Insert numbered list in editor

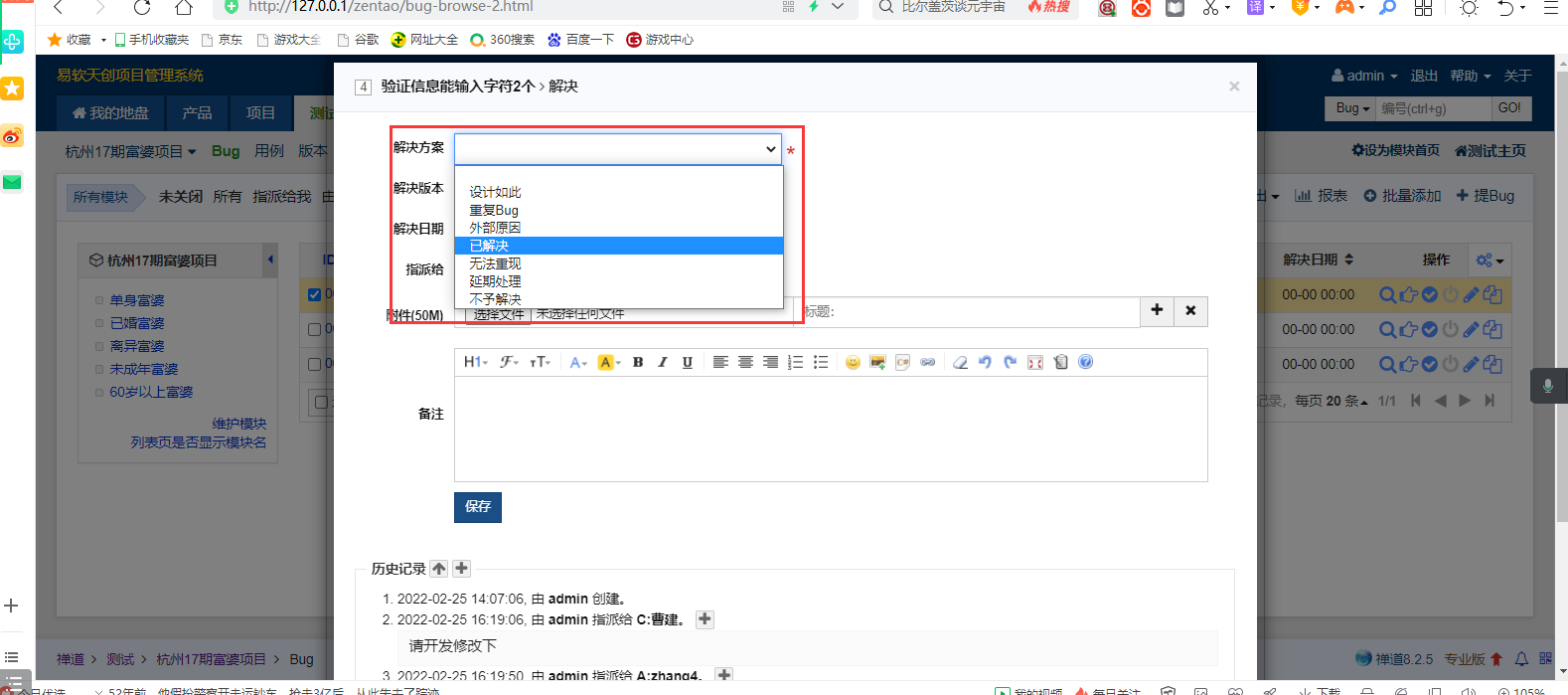coord(796,362)
